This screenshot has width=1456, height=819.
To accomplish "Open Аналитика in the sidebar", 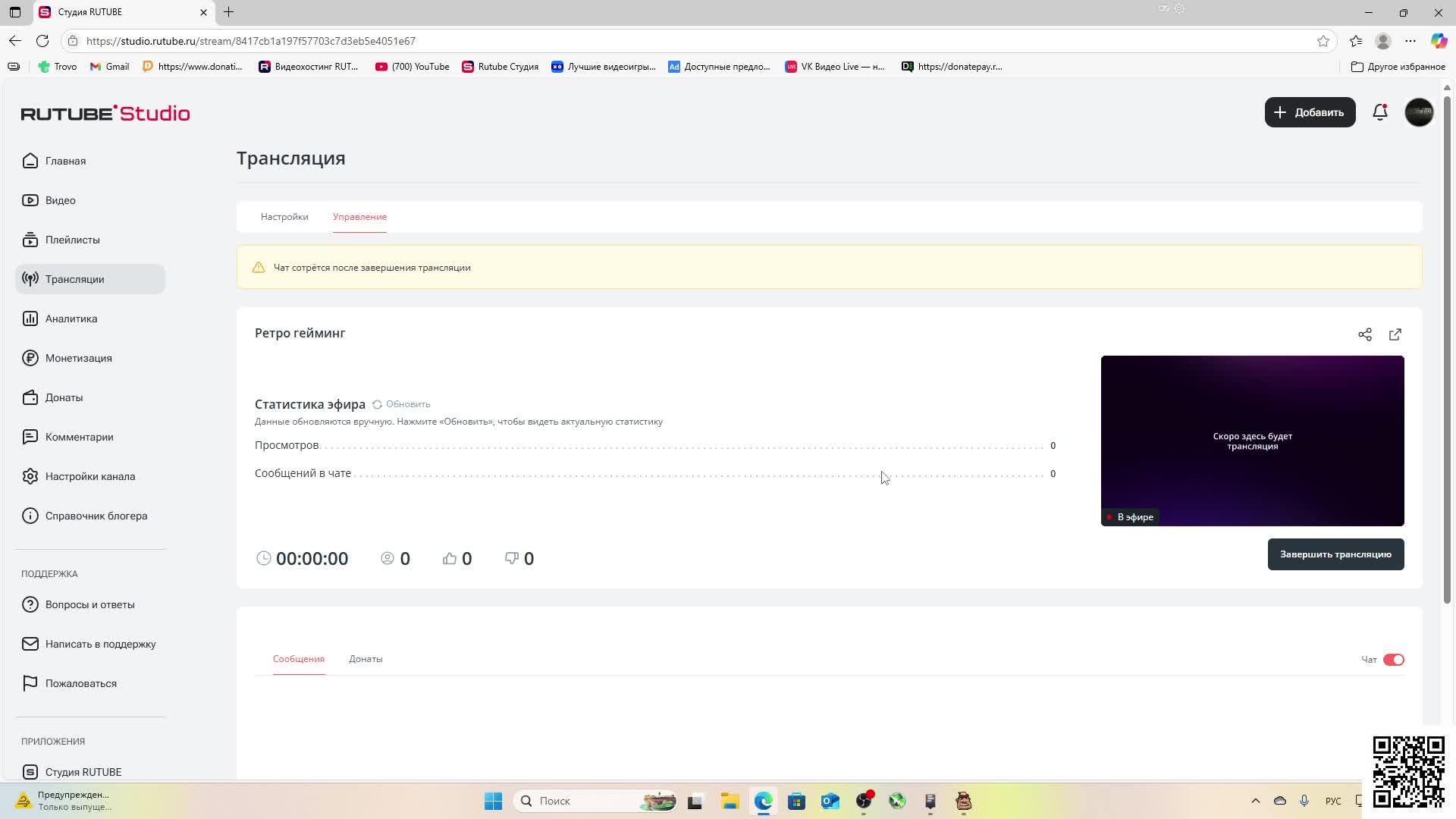I will pyautogui.click(x=71, y=318).
